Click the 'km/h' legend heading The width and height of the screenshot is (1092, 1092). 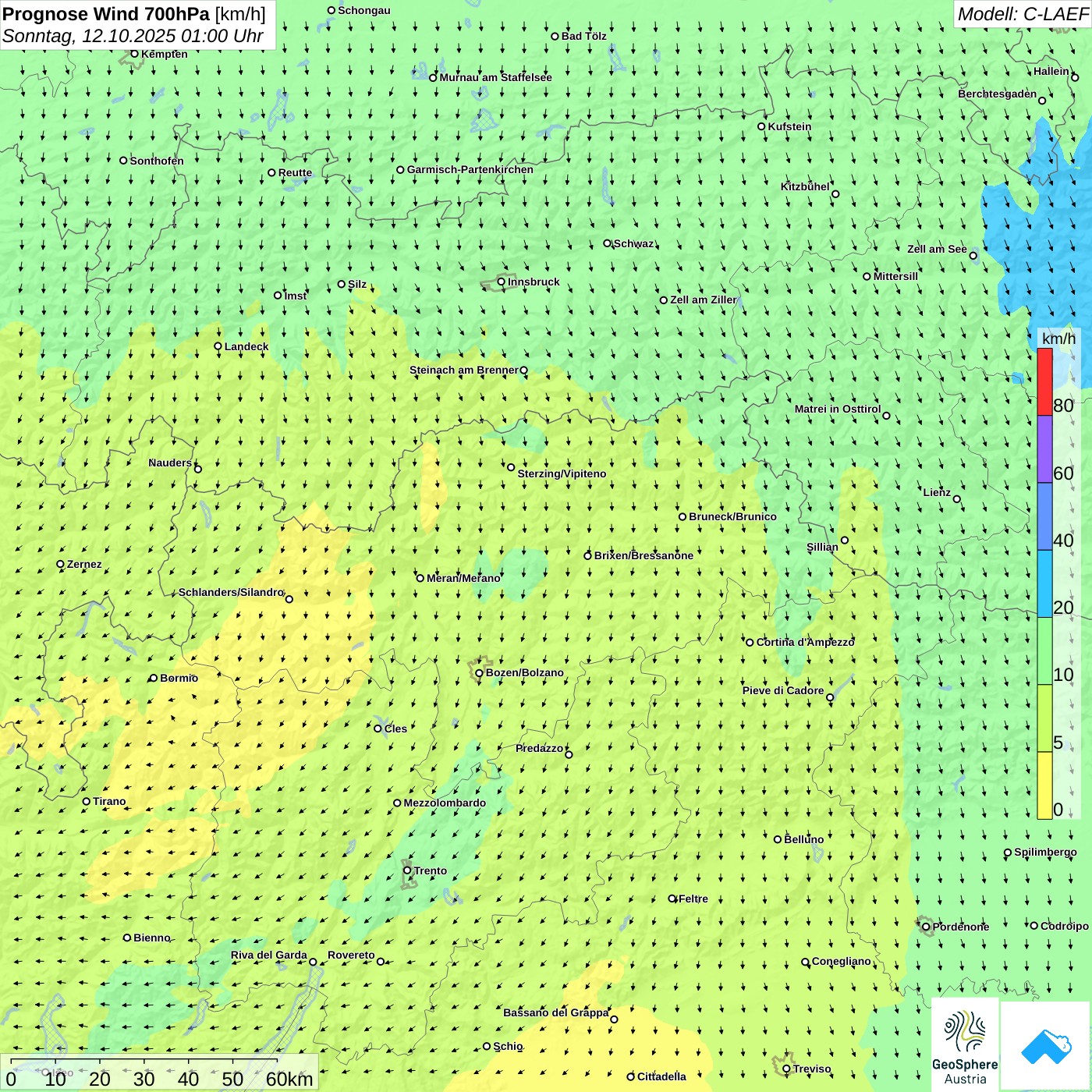pyautogui.click(x=1058, y=338)
